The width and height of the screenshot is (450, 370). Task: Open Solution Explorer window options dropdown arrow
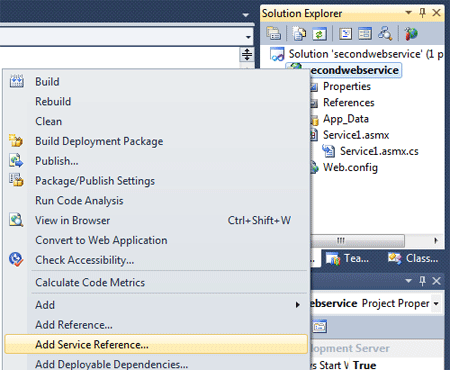coord(408,13)
